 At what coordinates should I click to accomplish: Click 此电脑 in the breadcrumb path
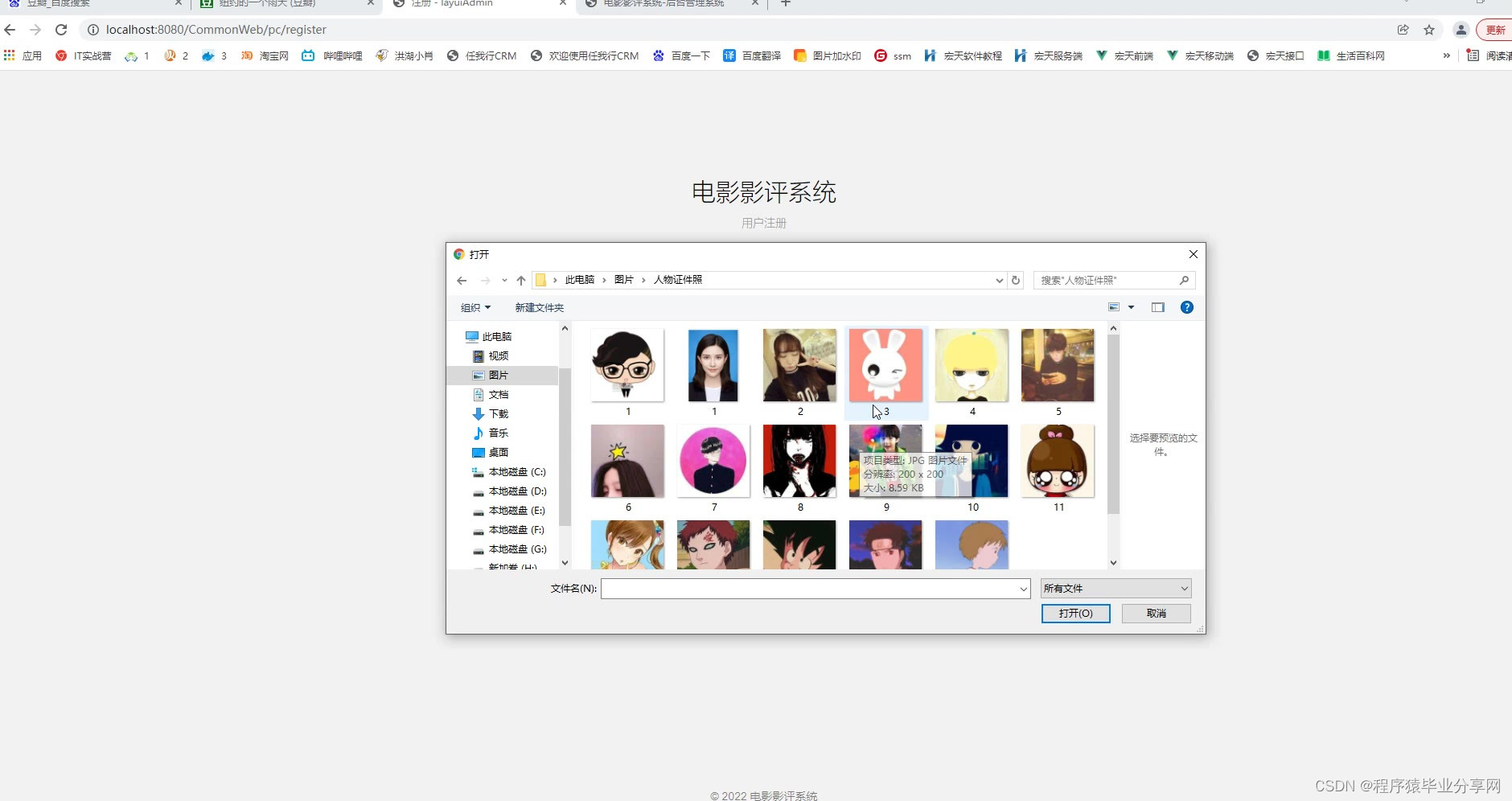pyautogui.click(x=580, y=280)
